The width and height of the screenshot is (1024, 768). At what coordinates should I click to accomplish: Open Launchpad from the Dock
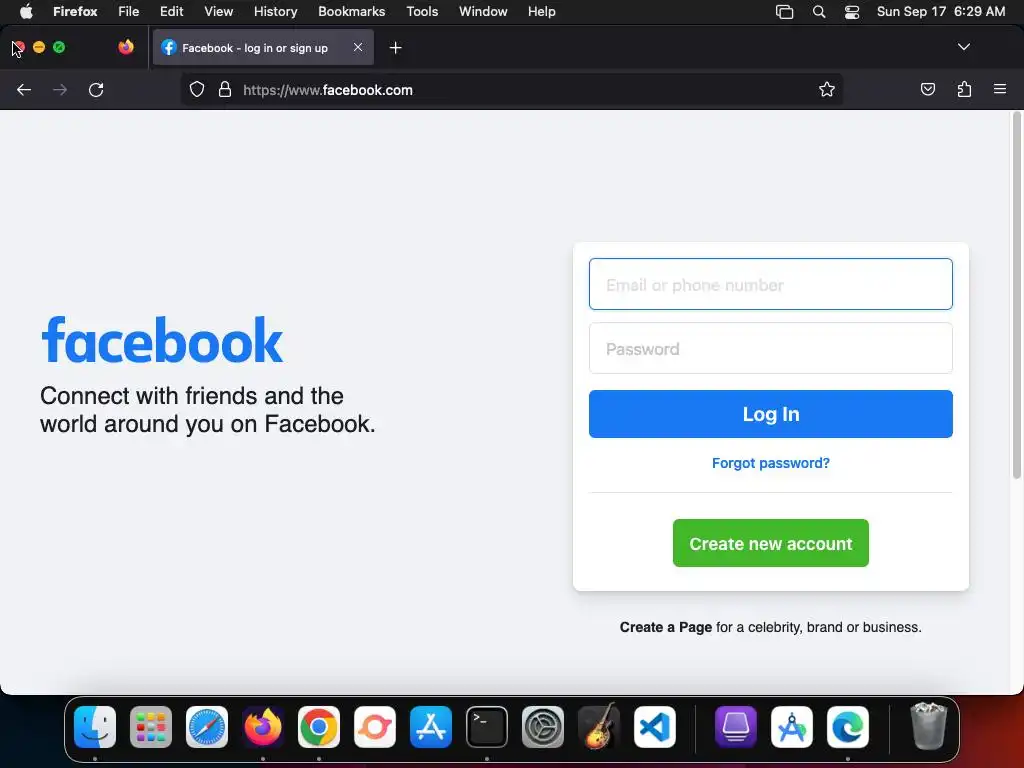click(x=151, y=727)
